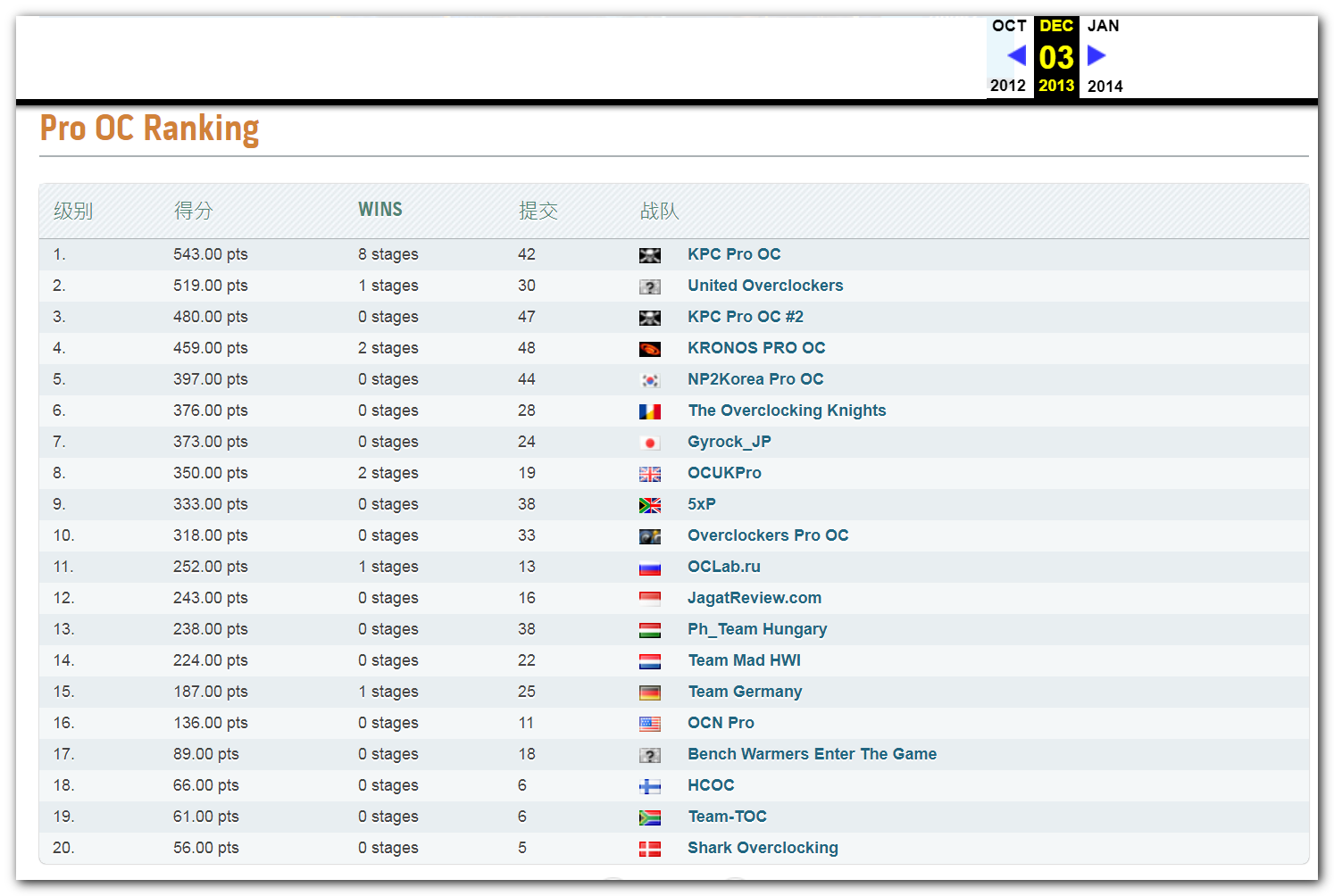Image resolution: width=1334 pixels, height=896 pixels.
Task: Open the KPC Pro OC team page
Action: [734, 254]
